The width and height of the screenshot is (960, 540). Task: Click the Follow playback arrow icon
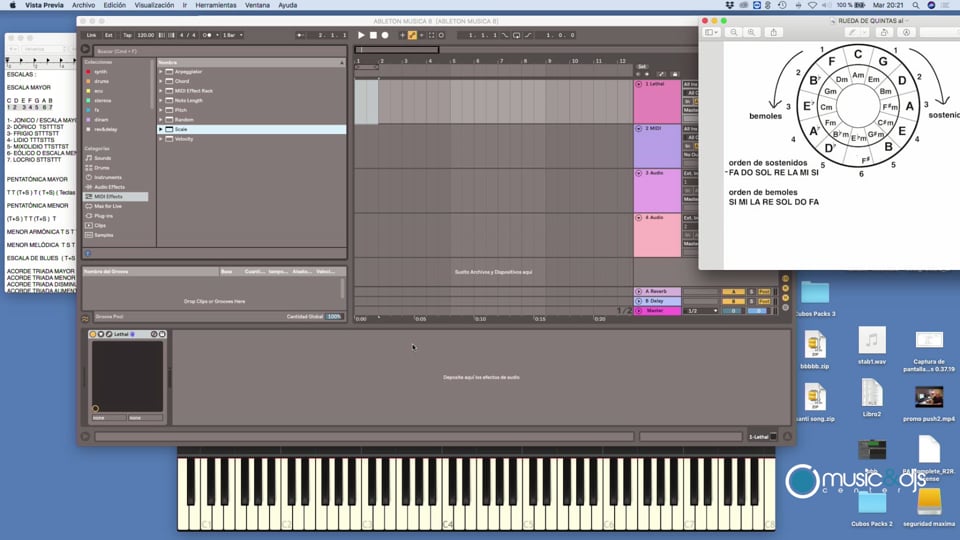tap(299, 36)
